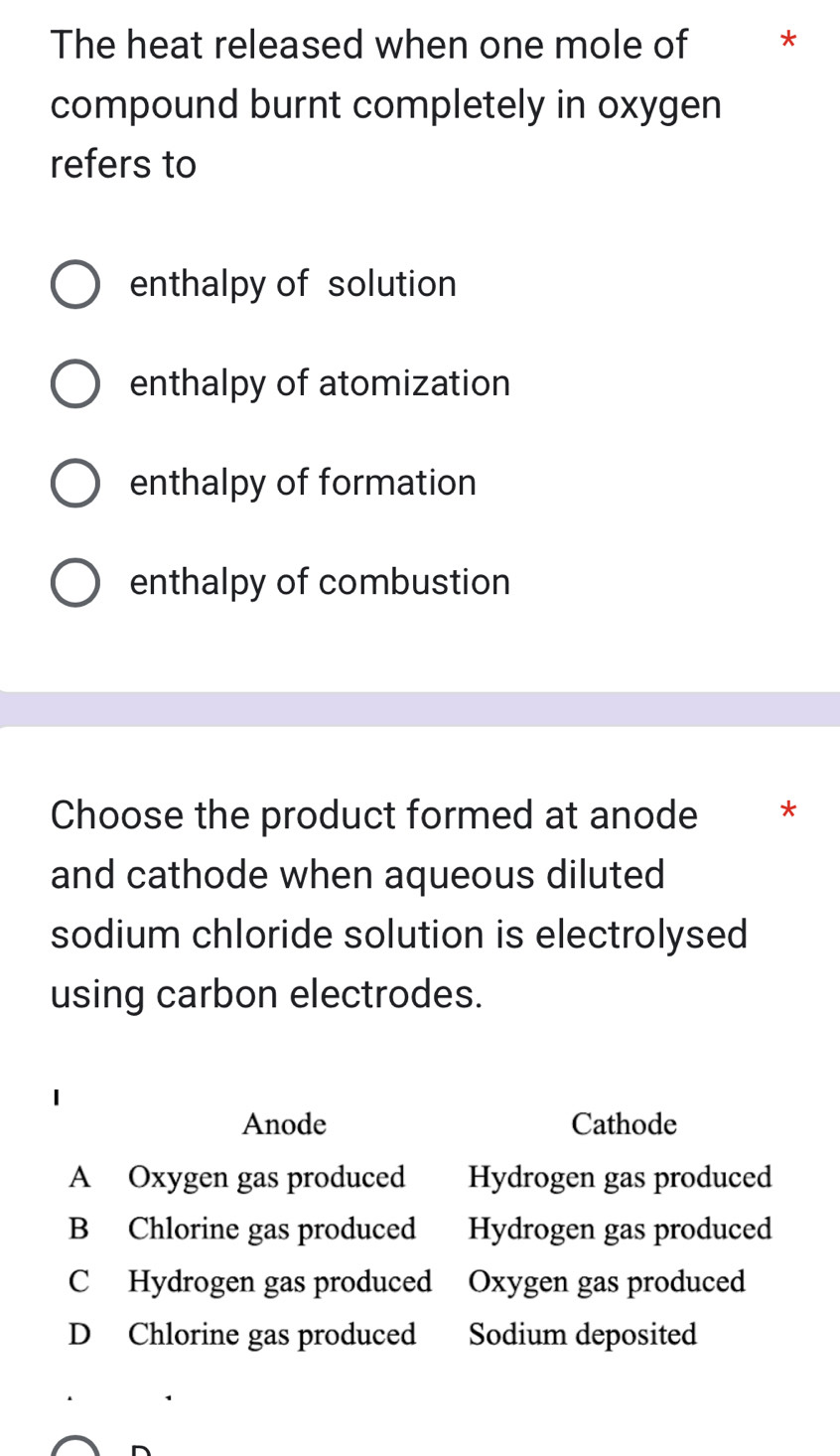Click row C 'Hydrogen gas produced' entry

tap(280, 1281)
